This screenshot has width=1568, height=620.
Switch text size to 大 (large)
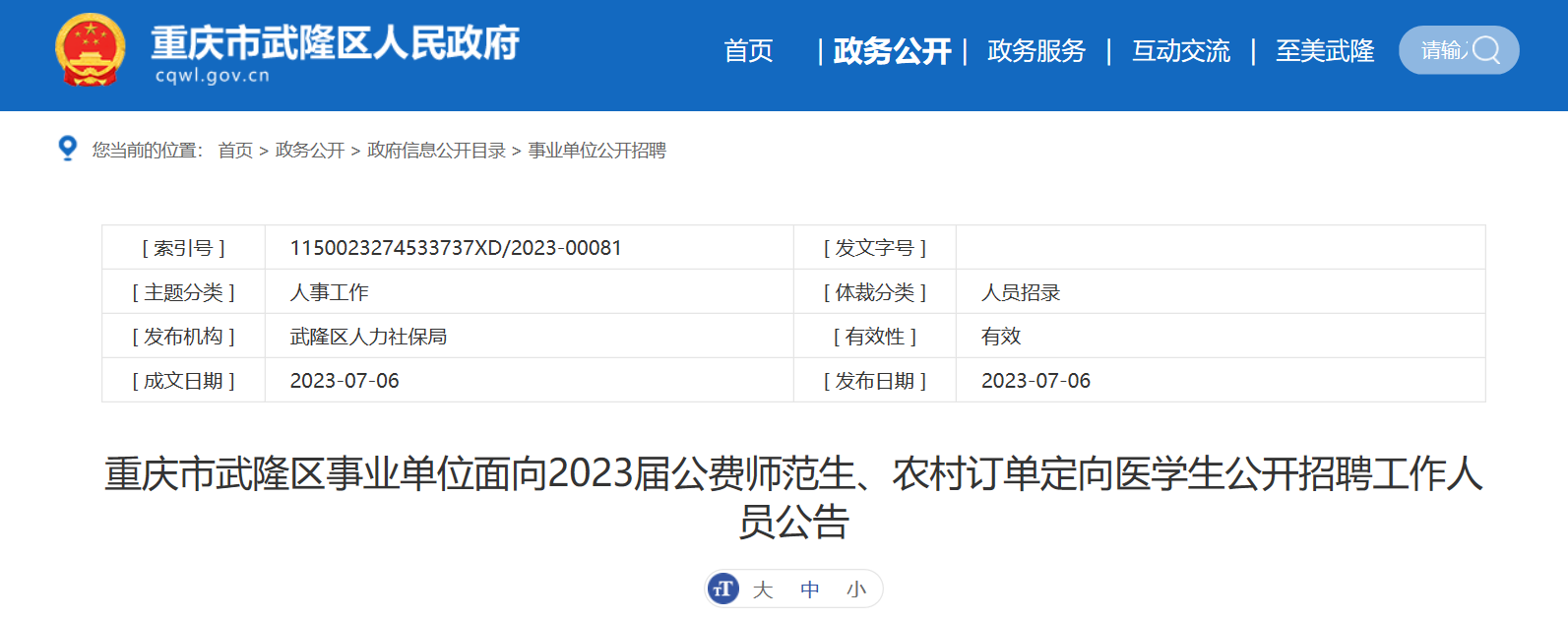[763, 589]
